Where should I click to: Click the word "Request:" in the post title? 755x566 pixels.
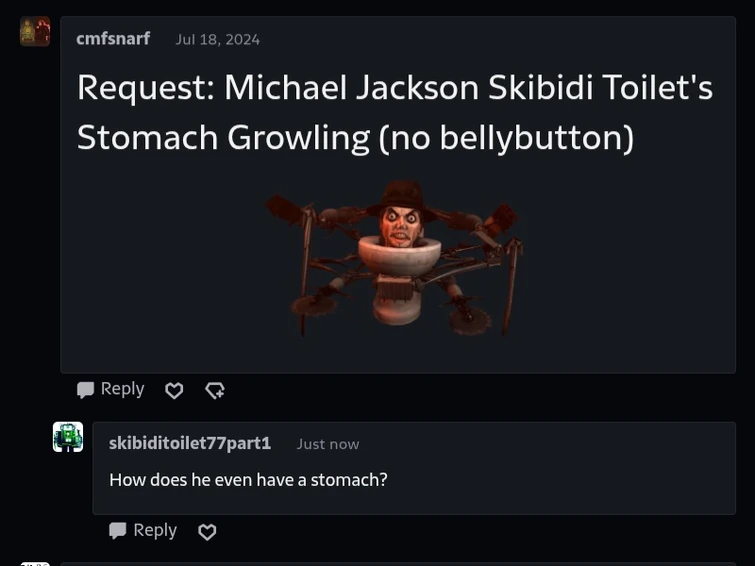pos(146,88)
